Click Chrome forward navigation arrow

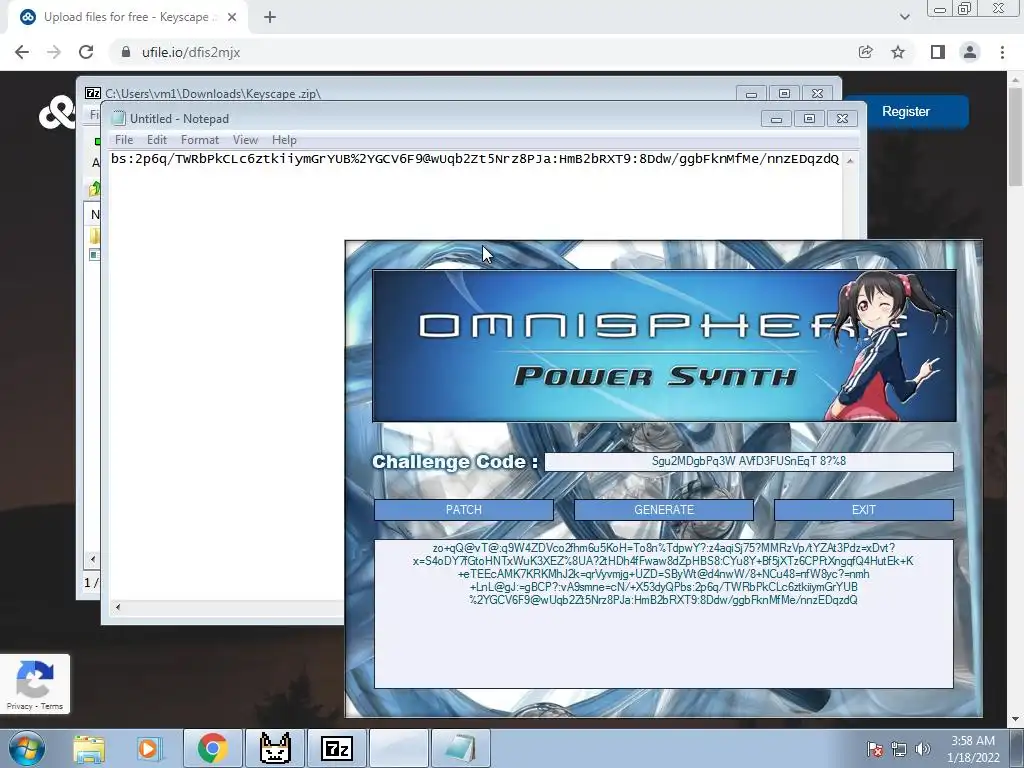(x=54, y=52)
